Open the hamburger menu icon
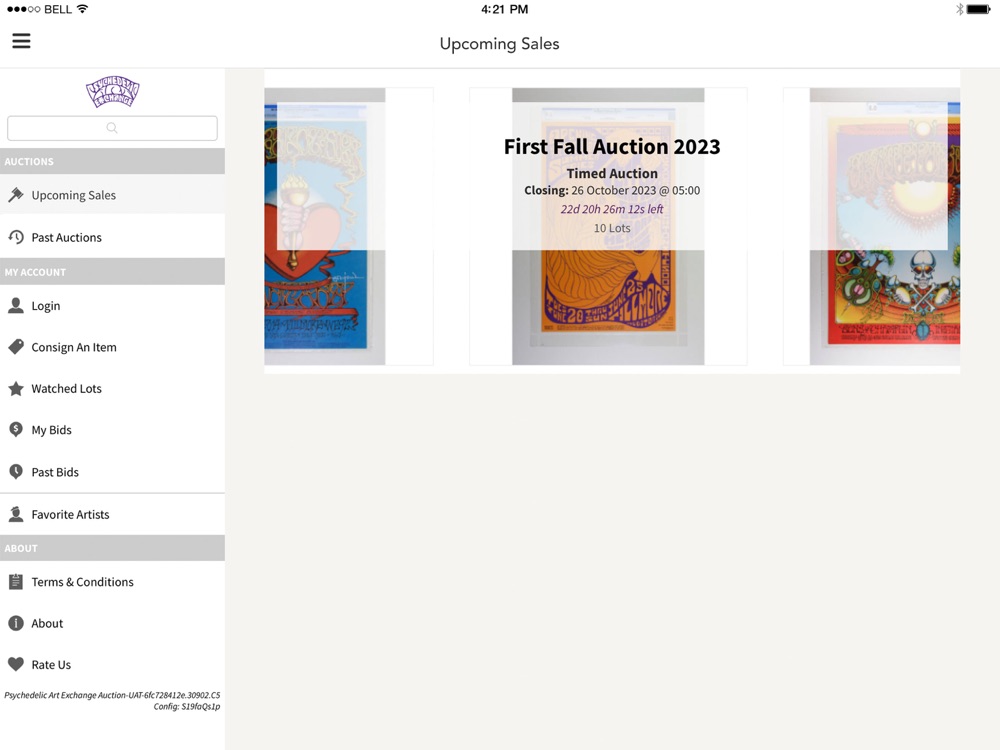The image size is (1000, 750). click(x=21, y=41)
